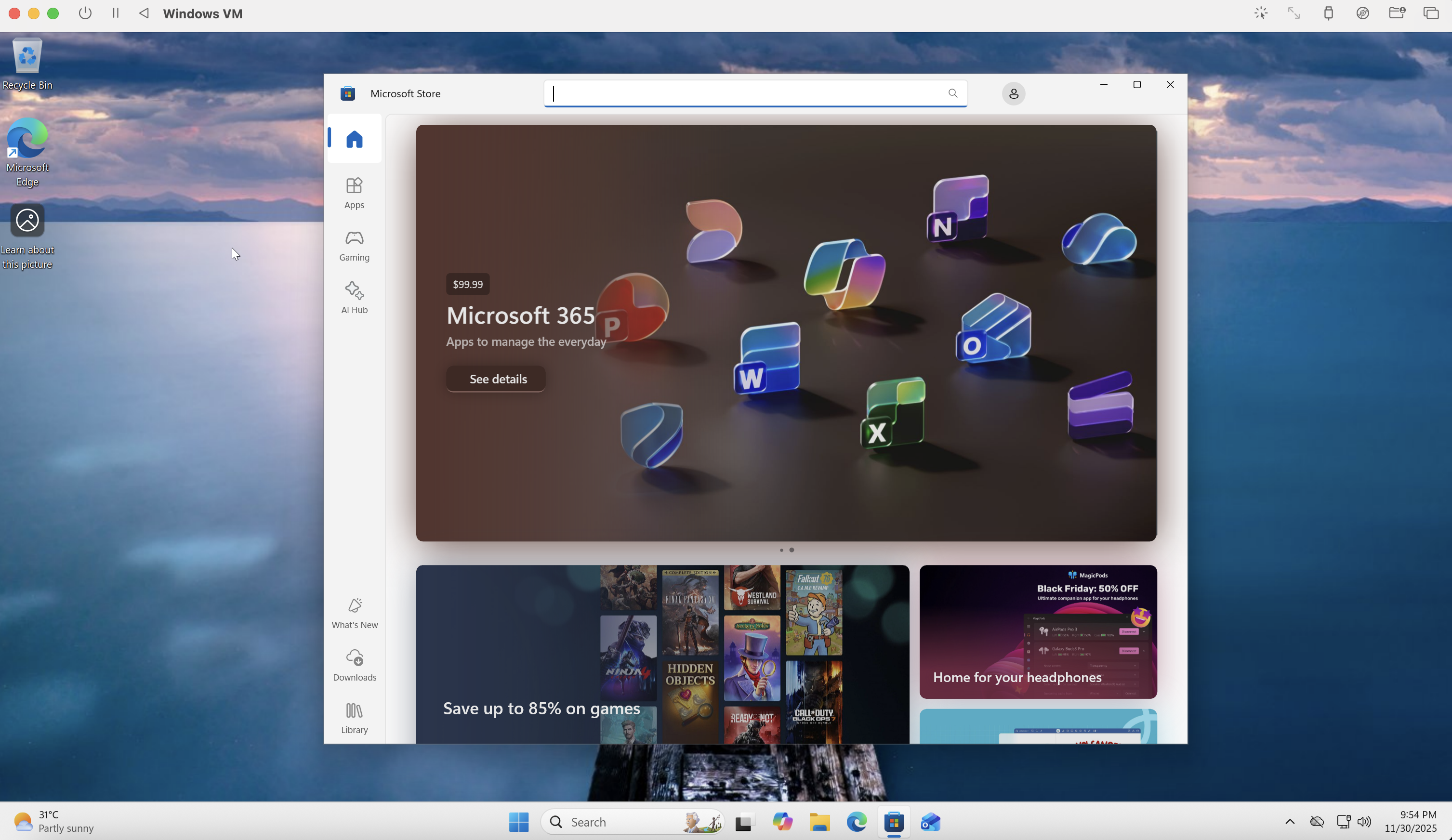Open the volume speaker tray icon
Screen dimensions: 1452x840
(1364, 822)
